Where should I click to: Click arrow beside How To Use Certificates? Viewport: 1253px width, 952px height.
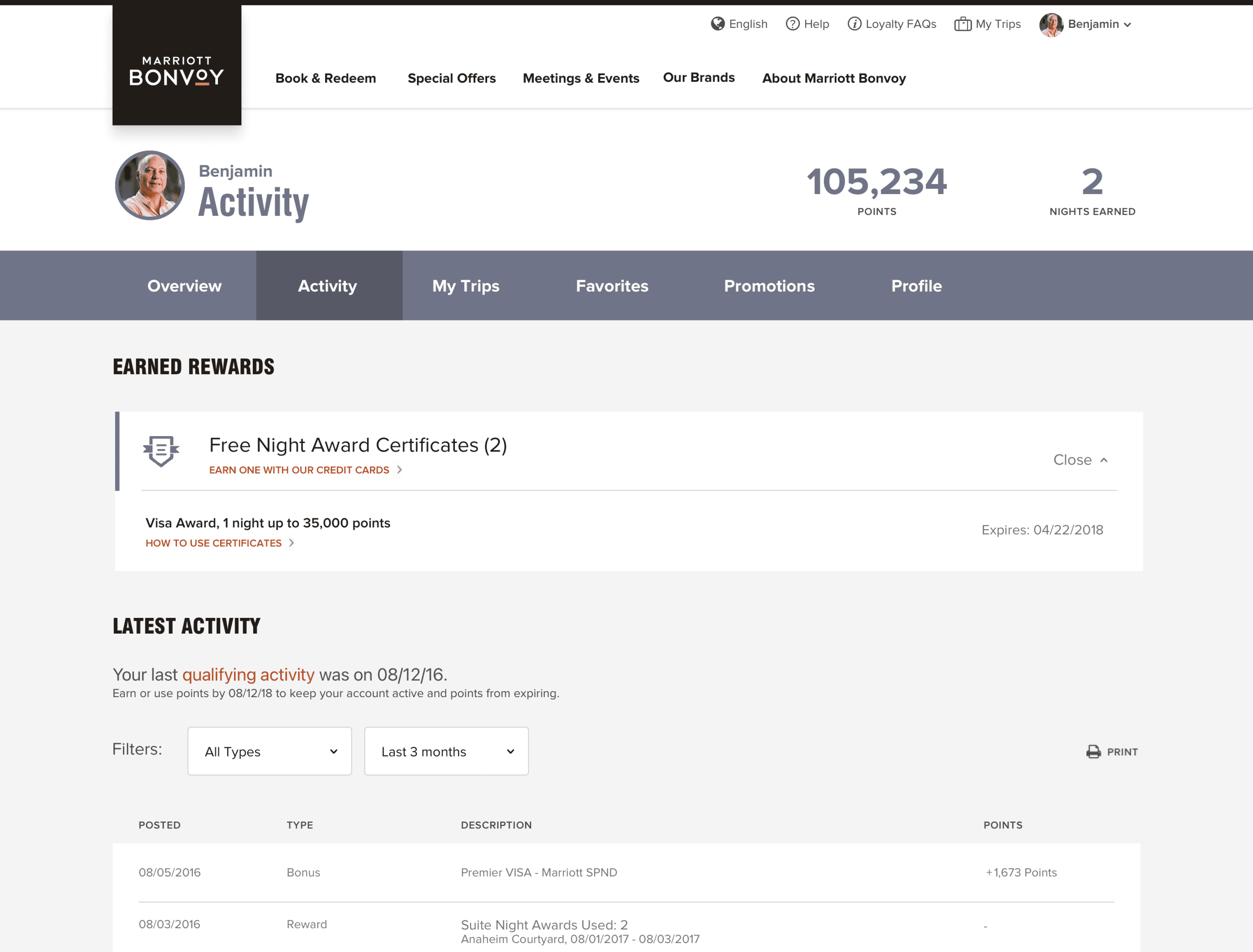(x=291, y=543)
